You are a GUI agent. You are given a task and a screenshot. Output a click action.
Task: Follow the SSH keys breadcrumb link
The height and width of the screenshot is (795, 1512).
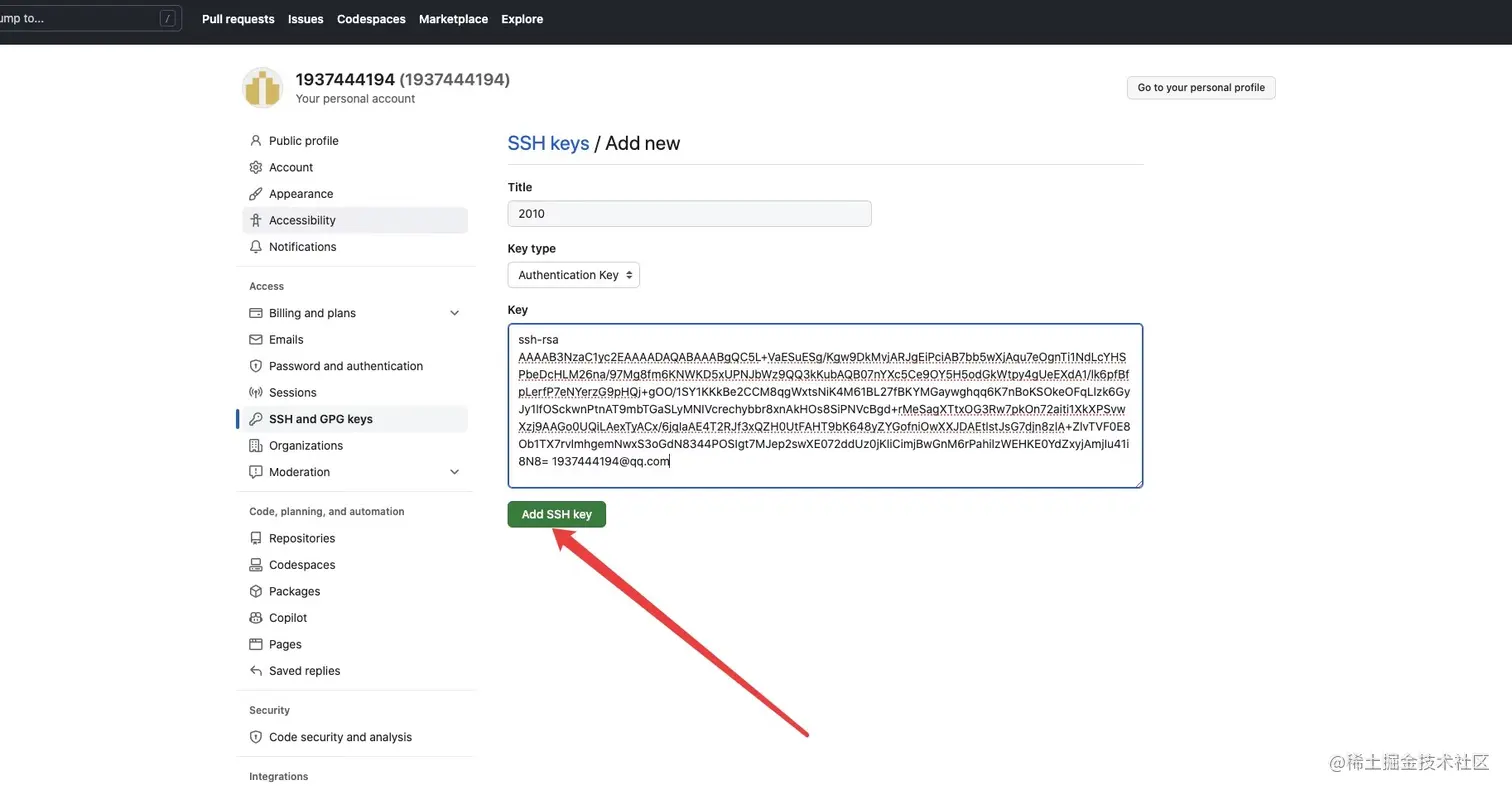click(x=548, y=143)
